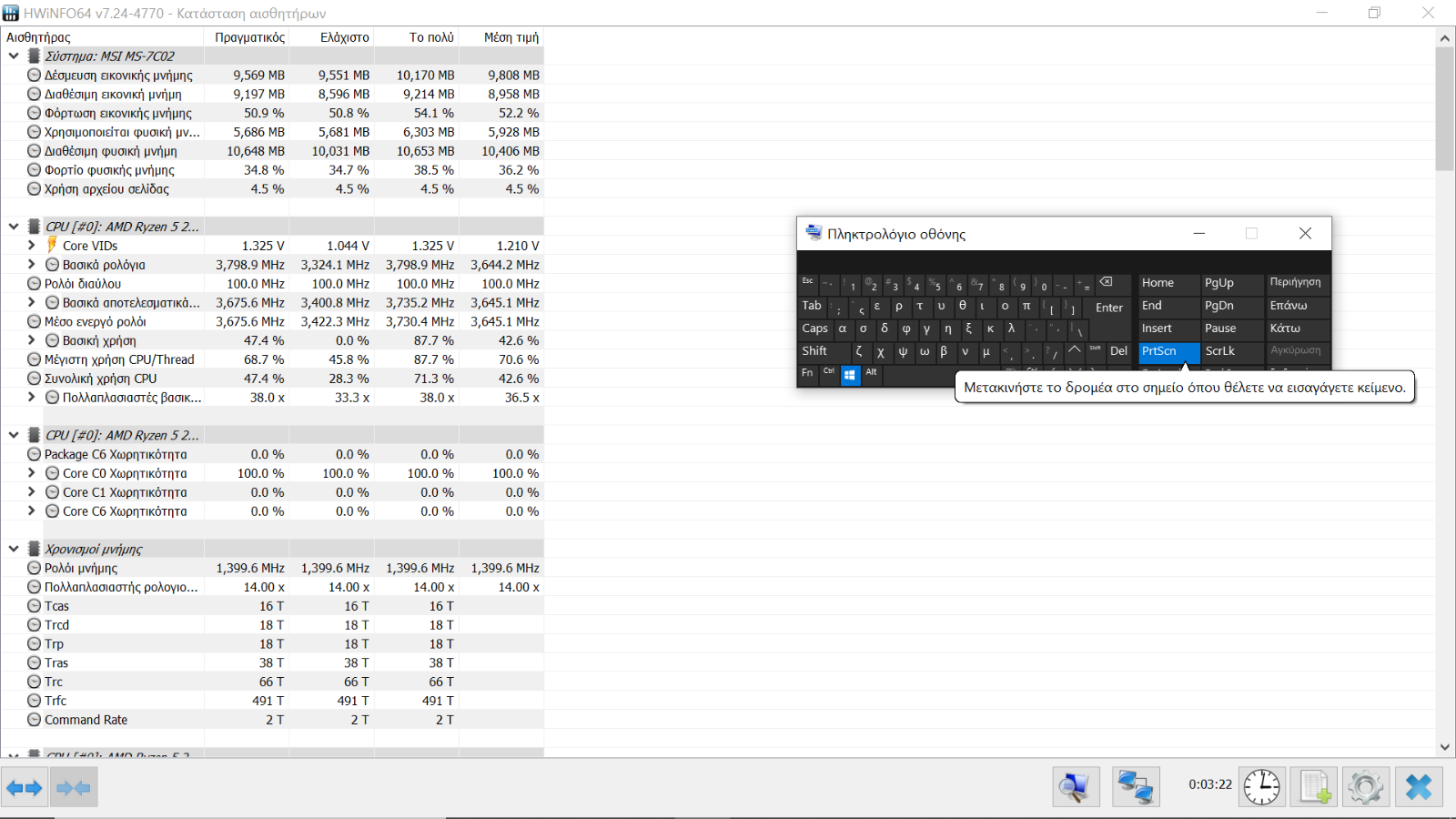Expand Core C0 Χωρητικότητα row
Image resolution: width=1456 pixels, height=819 pixels.
[31, 473]
